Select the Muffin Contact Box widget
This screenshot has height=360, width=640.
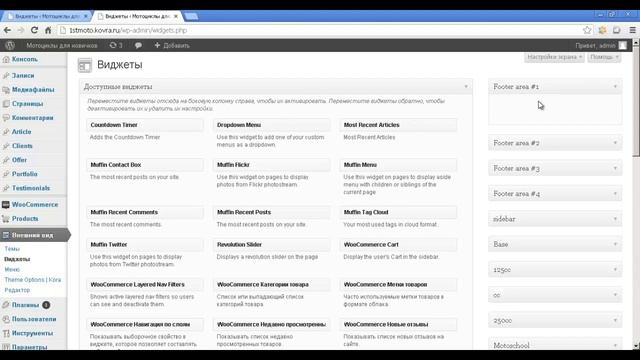point(145,165)
